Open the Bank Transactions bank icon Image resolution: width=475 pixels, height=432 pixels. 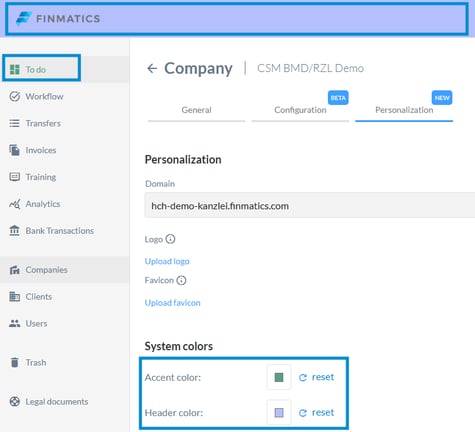tap(14, 230)
